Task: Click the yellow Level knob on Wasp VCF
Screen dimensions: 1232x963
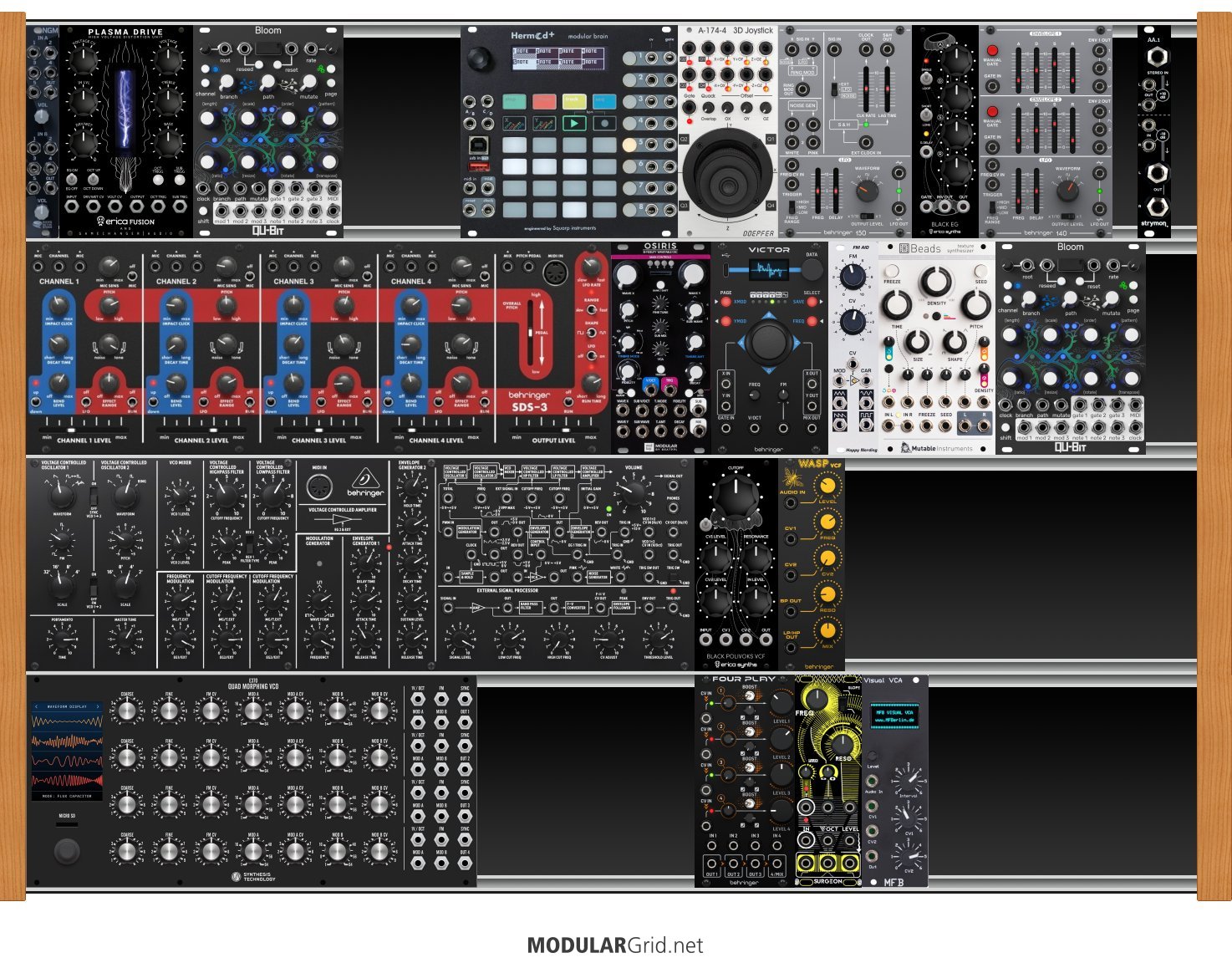Action: click(x=828, y=485)
